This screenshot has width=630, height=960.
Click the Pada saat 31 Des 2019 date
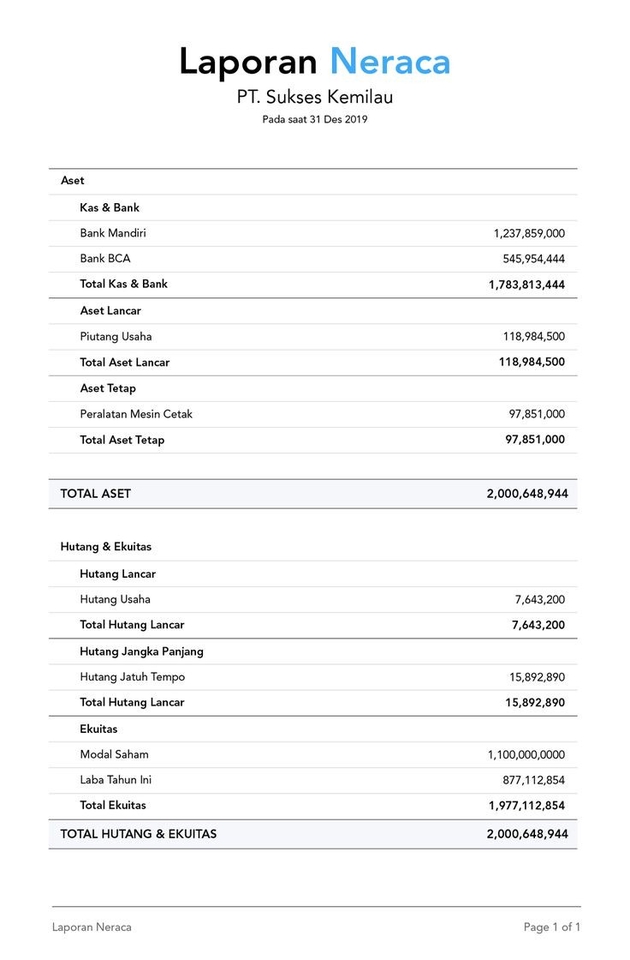[x=315, y=119]
